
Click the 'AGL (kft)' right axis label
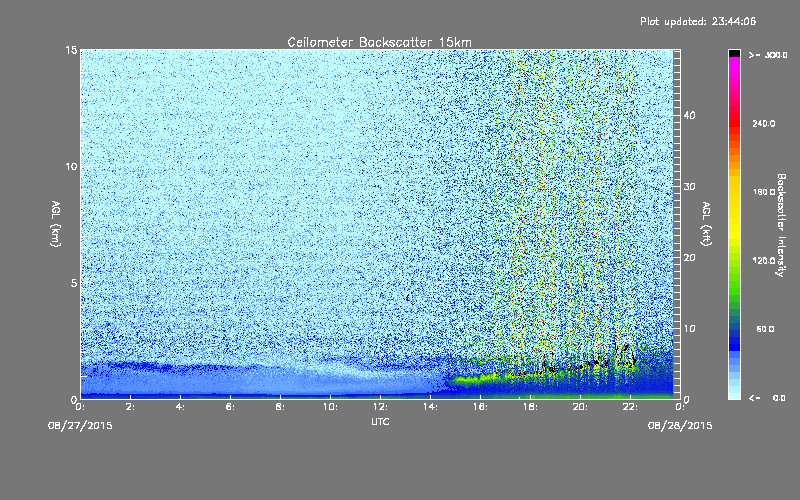click(x=706, y=223)
